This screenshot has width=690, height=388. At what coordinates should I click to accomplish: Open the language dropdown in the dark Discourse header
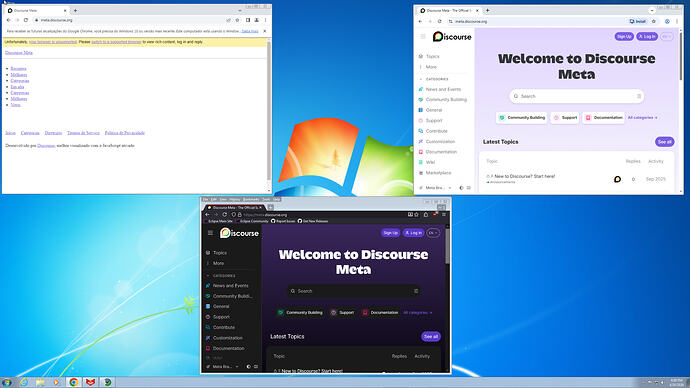433,233
